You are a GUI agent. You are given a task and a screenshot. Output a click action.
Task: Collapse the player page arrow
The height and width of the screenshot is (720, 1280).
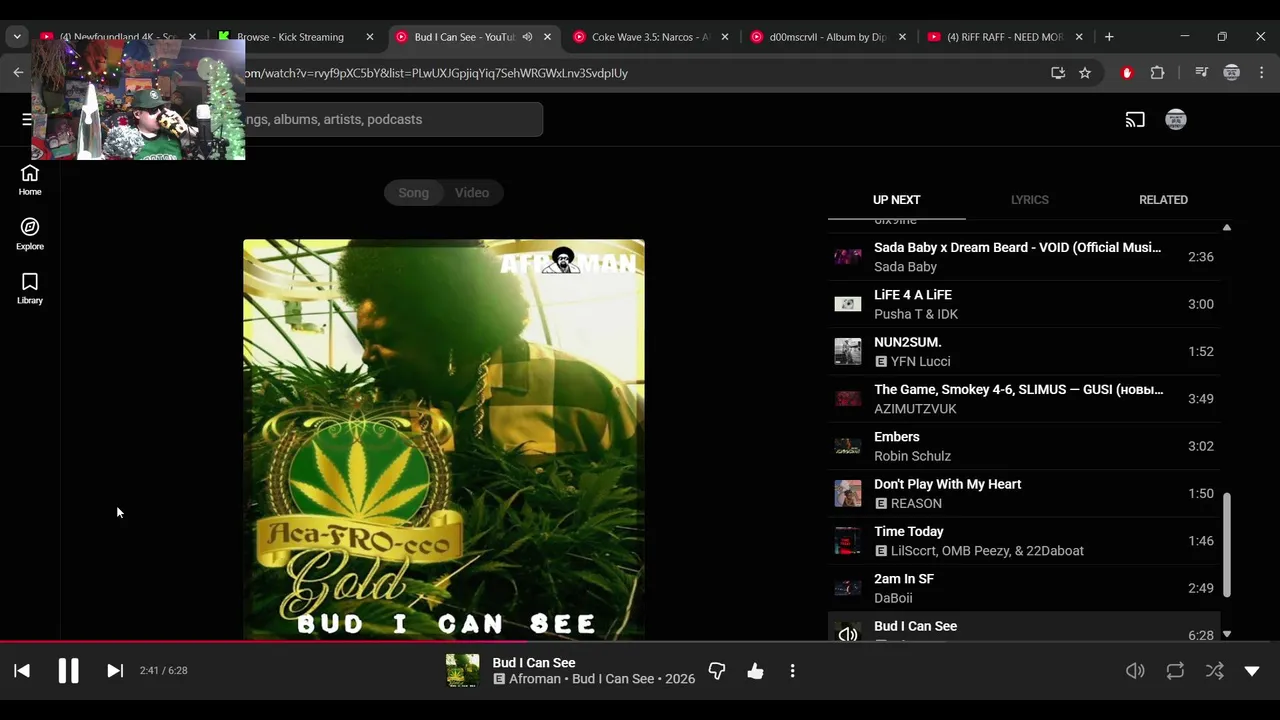(1252, 671)
